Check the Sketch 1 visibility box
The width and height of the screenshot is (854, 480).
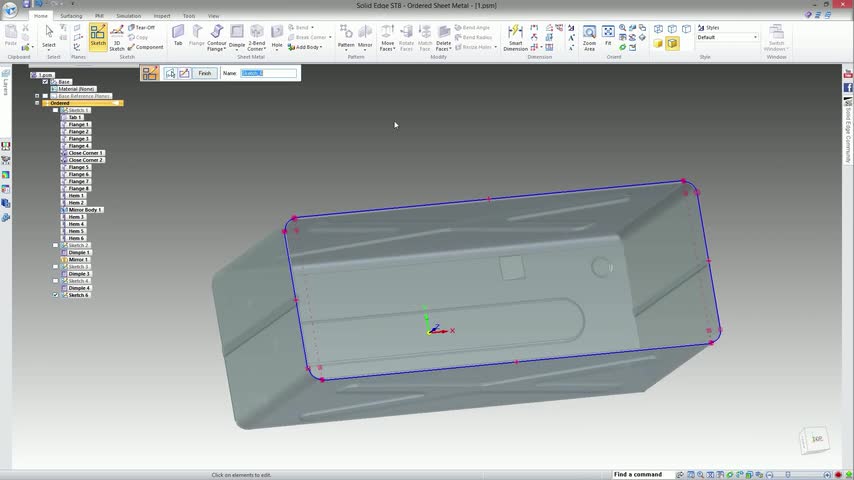coord(56,110)
